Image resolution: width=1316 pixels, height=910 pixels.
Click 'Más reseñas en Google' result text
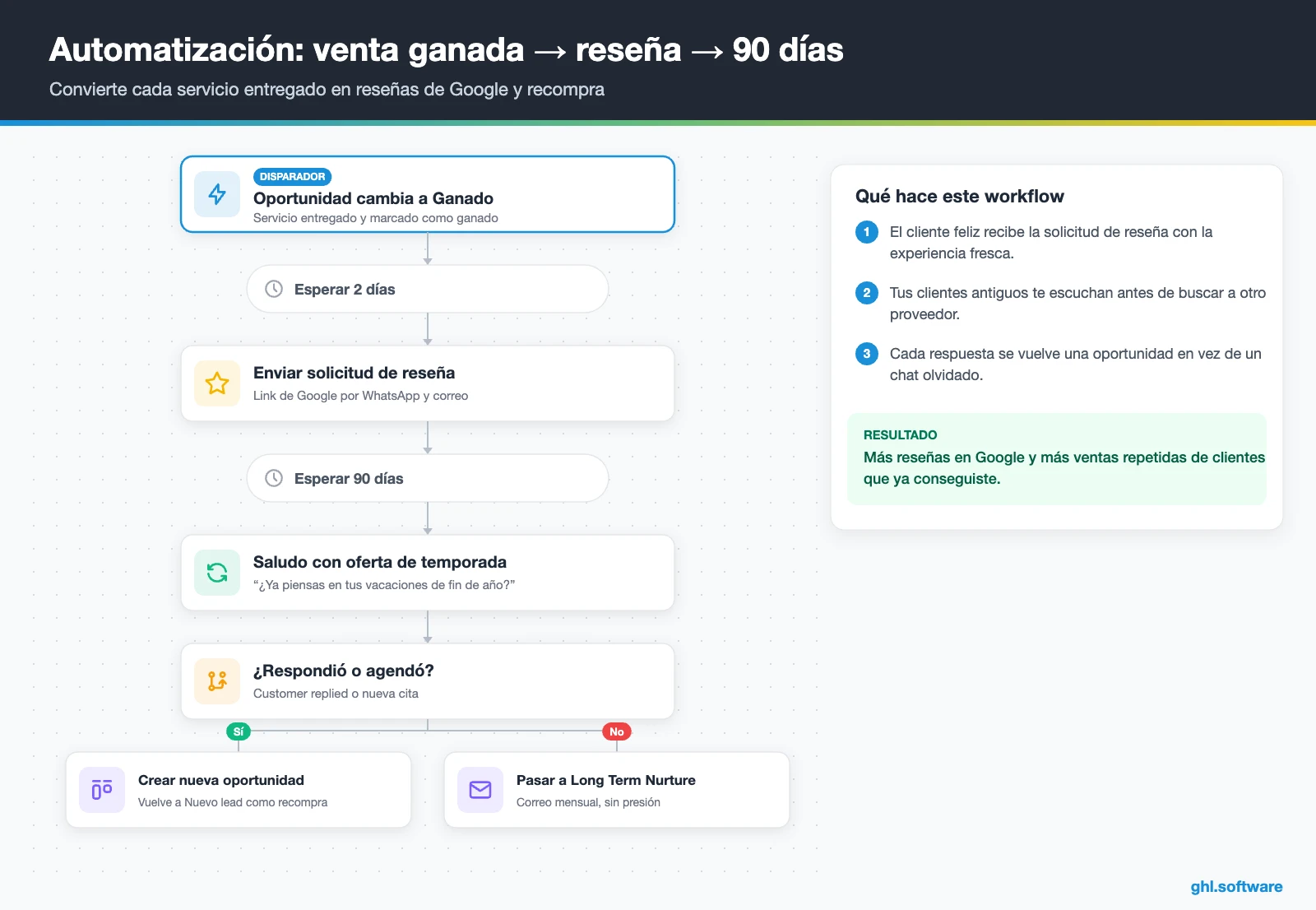(1064, 468)
